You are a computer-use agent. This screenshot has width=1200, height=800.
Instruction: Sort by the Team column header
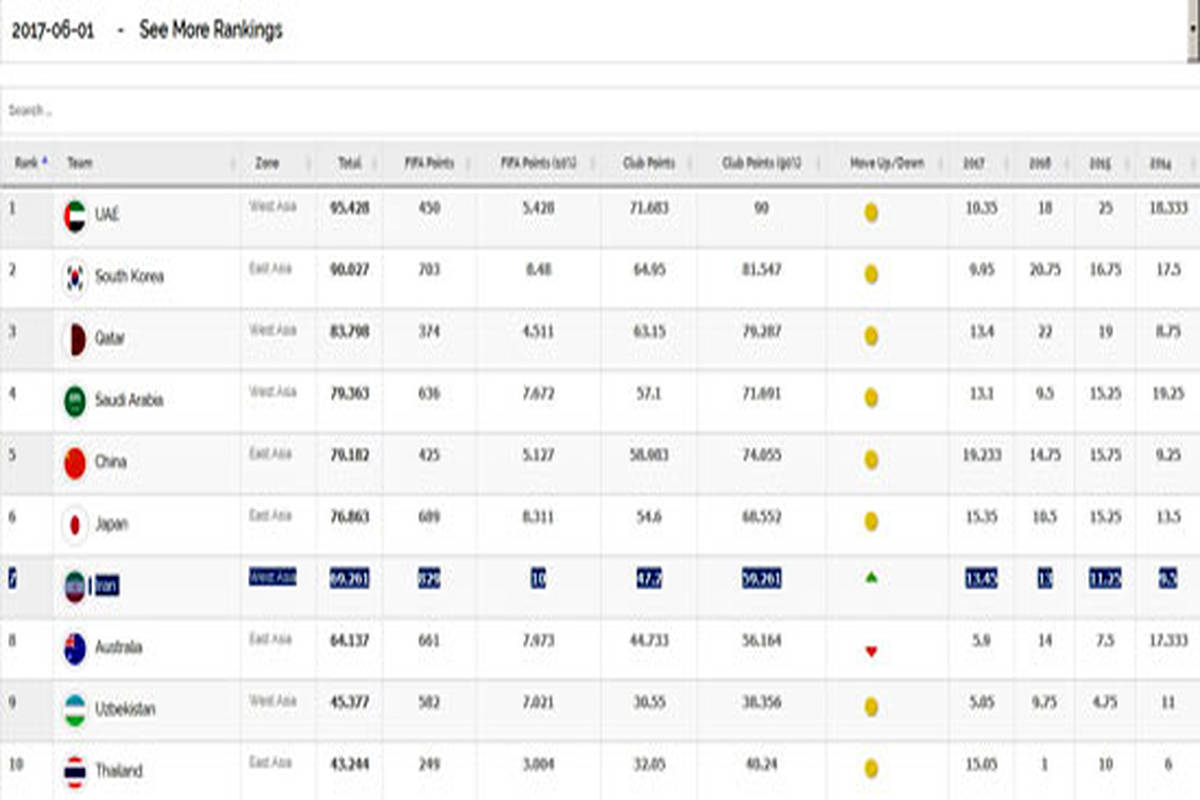pyautogui.click(x=80, y=162)
